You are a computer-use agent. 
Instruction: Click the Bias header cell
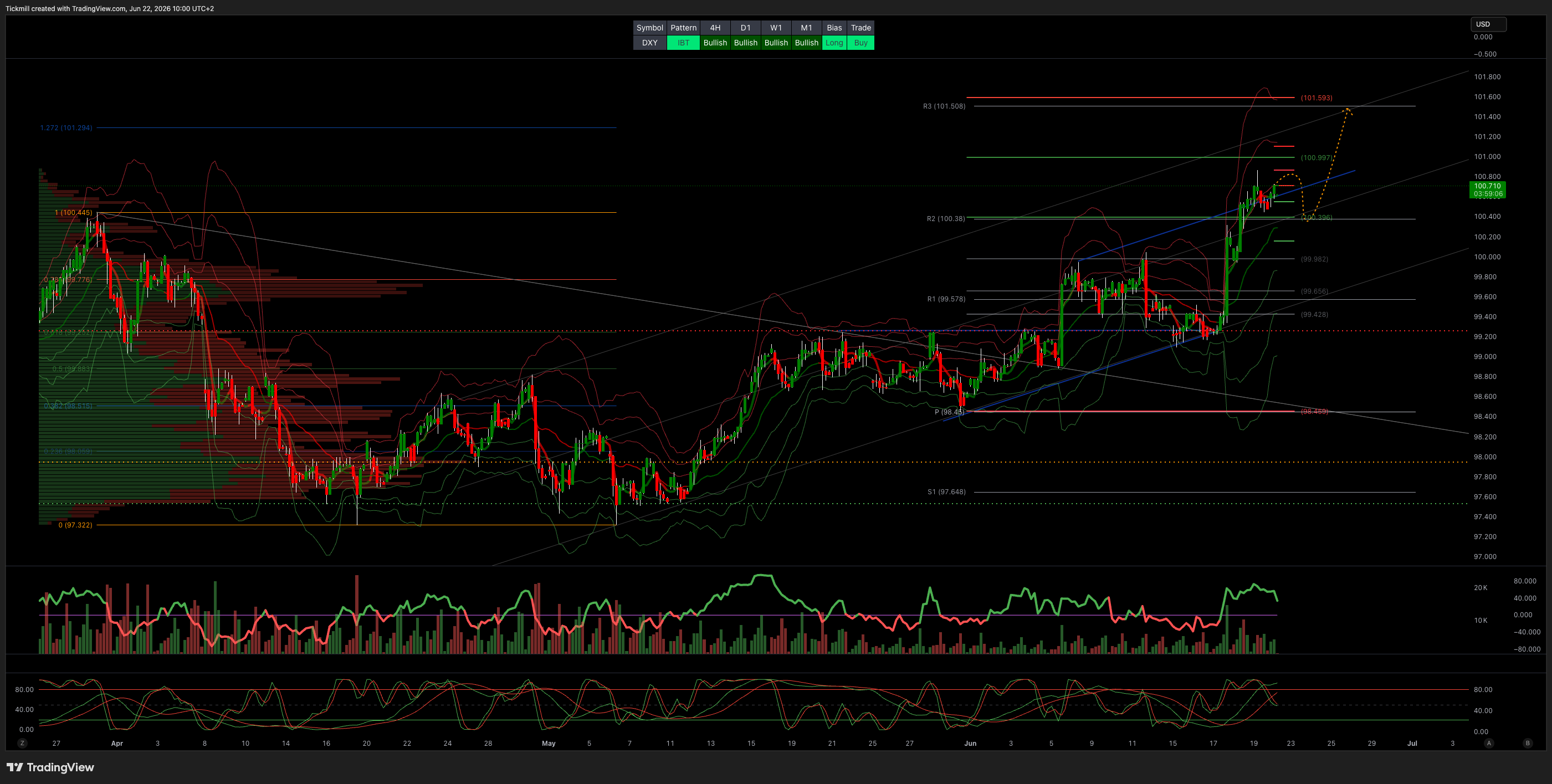click(834, 28)
